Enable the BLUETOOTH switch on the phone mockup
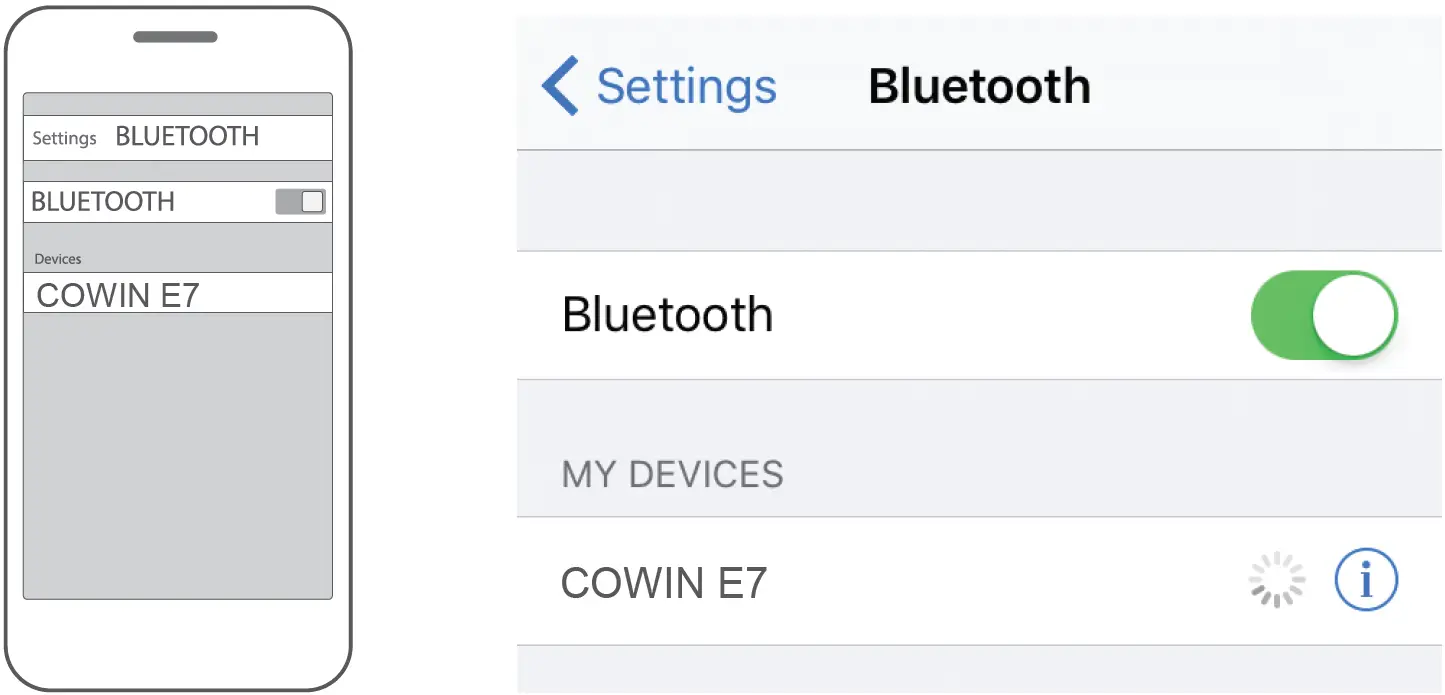 coord(301,201)
